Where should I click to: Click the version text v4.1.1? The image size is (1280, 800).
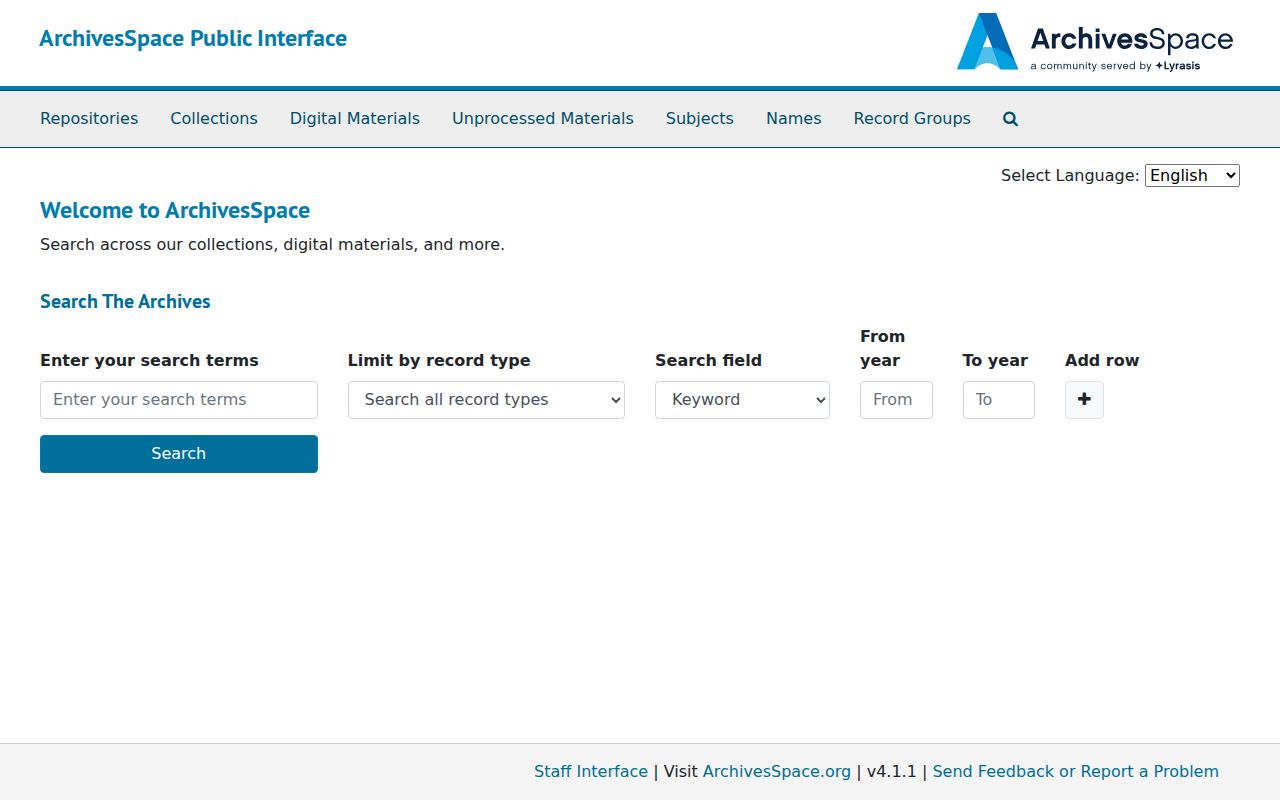coord(891,772)
